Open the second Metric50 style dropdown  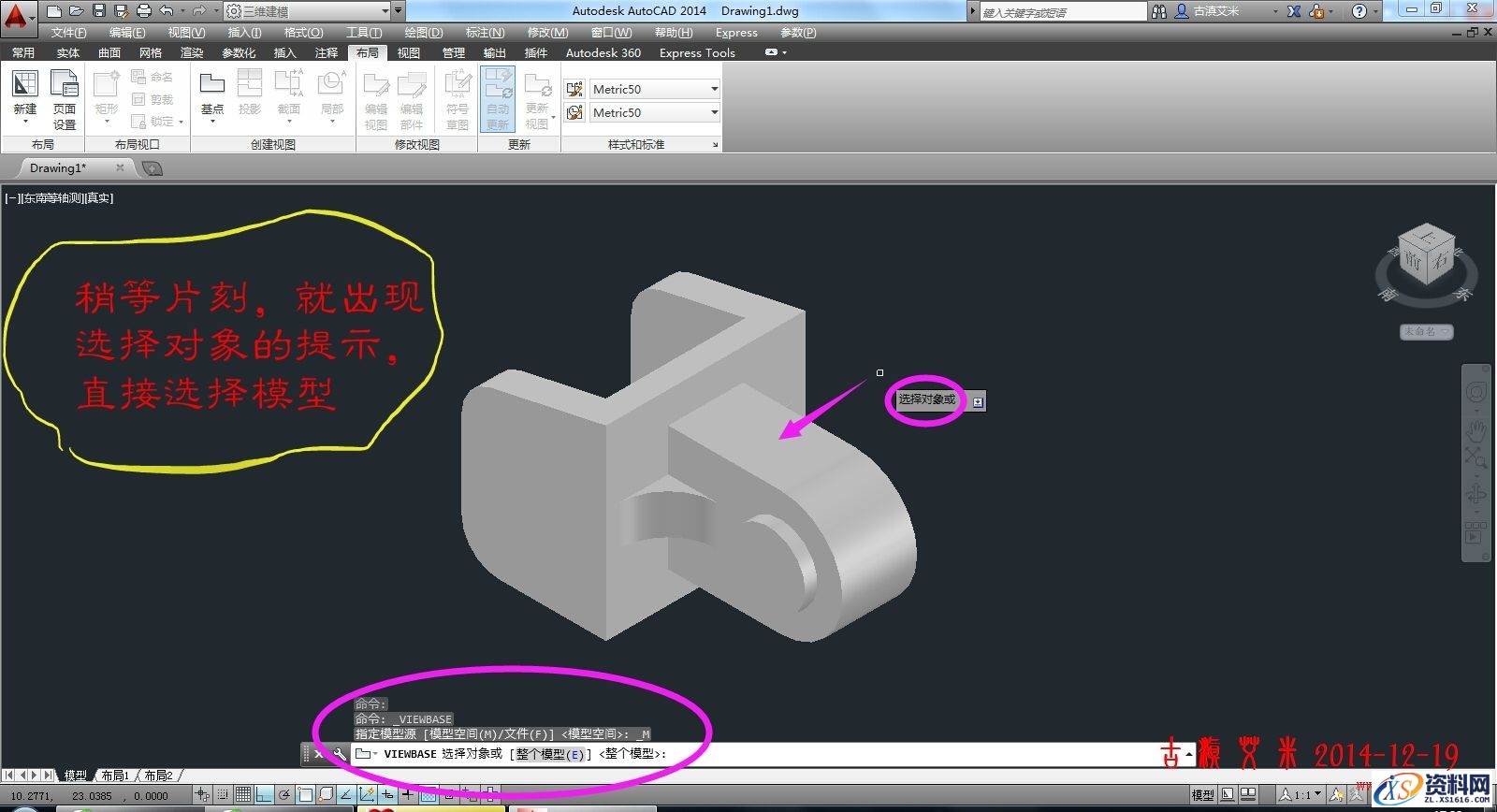(x=714, y=112)
